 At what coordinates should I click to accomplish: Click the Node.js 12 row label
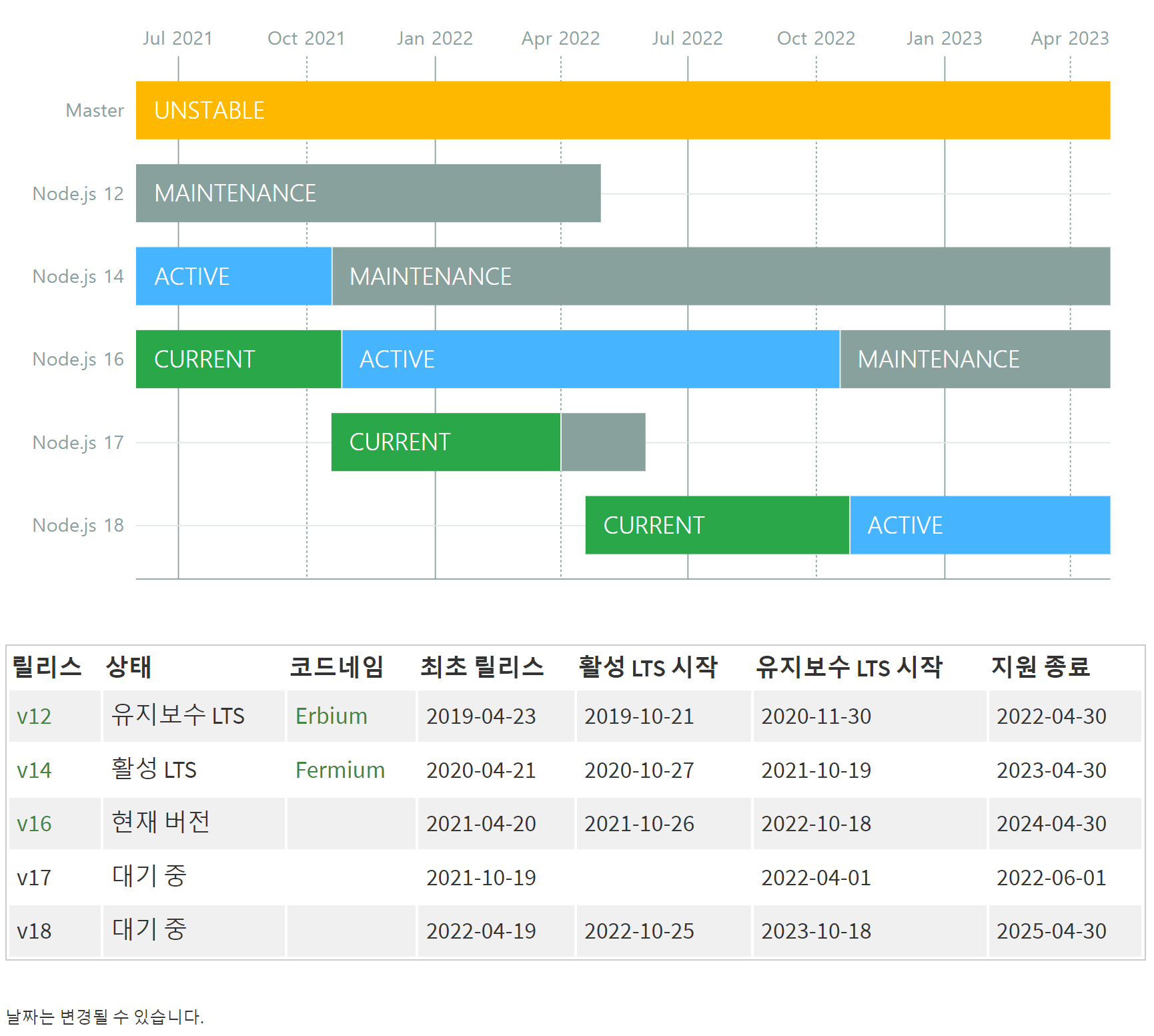(x=78, y=193)
